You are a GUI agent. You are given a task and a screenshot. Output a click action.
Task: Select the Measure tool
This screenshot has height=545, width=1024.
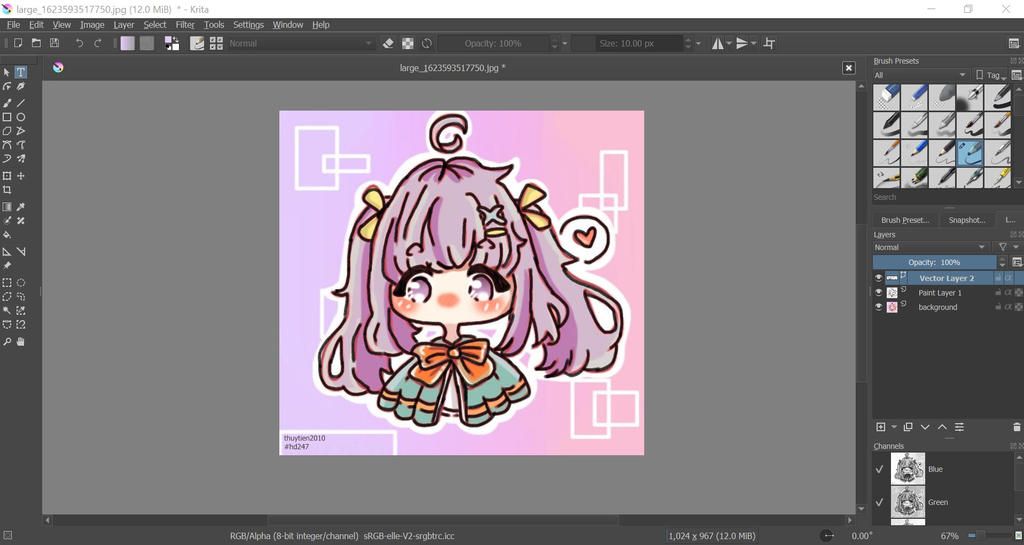[21, 251]
